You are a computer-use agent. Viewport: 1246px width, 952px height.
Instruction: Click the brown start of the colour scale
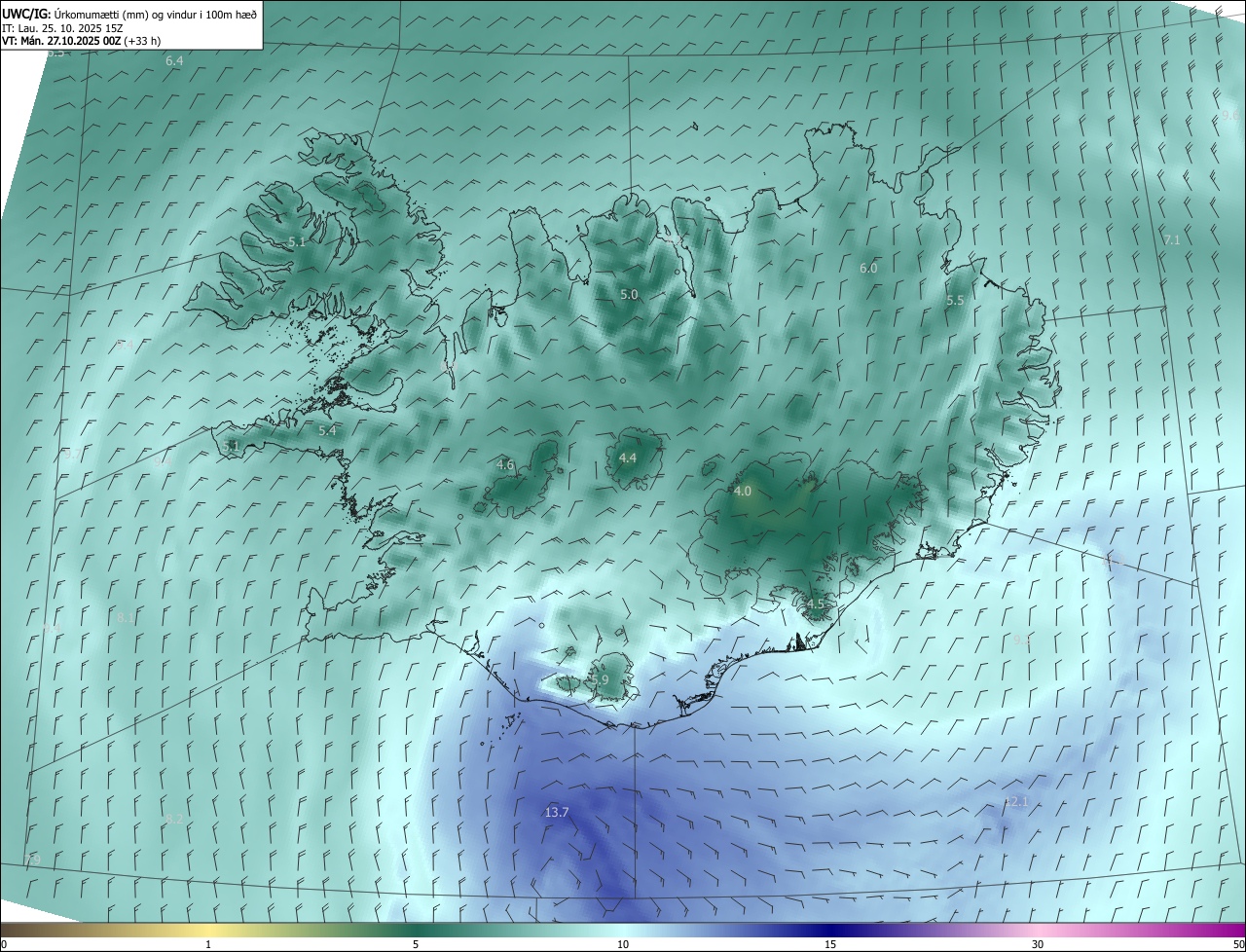click(x=12, y=931)
